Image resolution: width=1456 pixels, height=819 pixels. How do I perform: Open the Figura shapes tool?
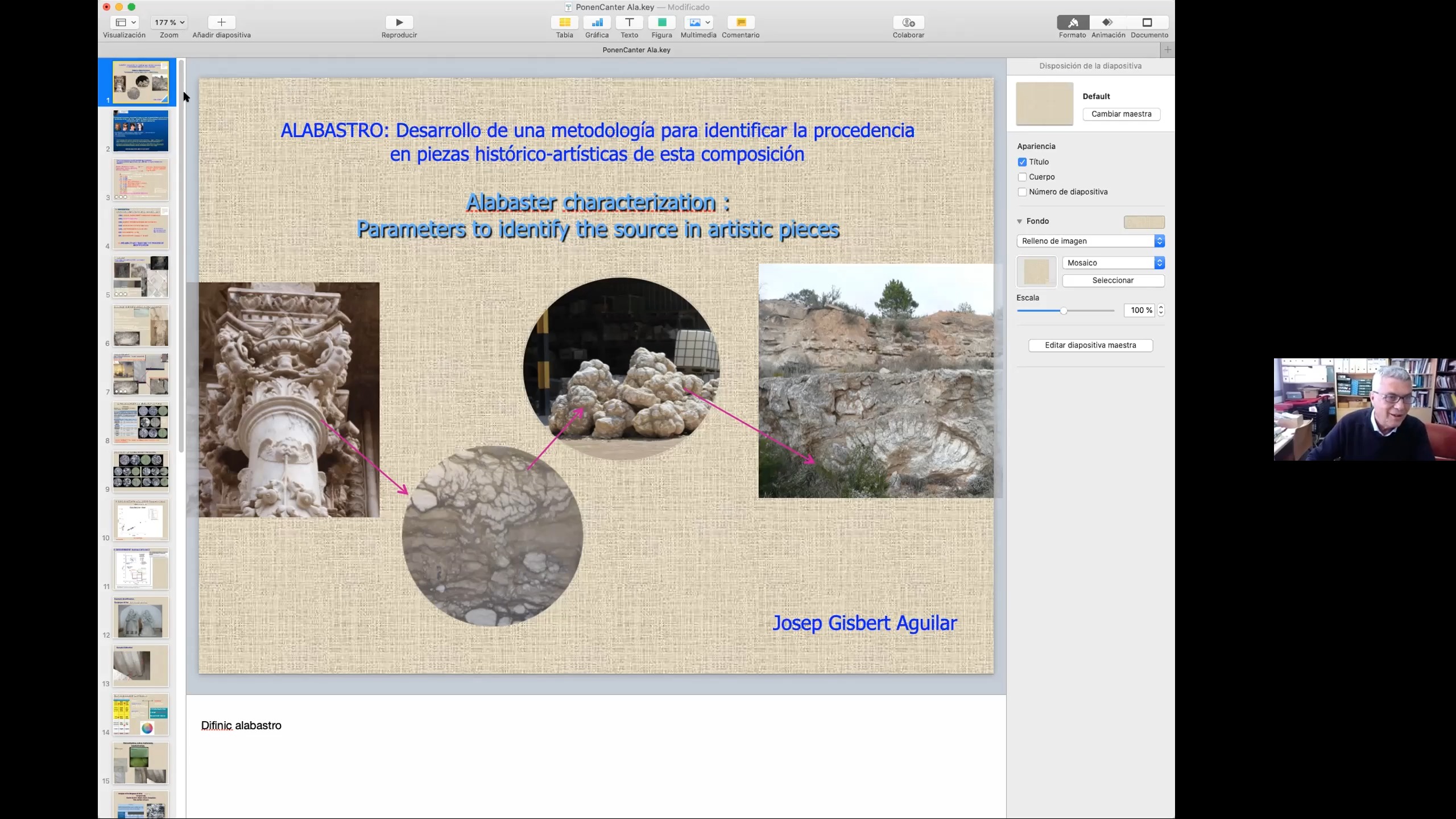click(x=661, y=22)
